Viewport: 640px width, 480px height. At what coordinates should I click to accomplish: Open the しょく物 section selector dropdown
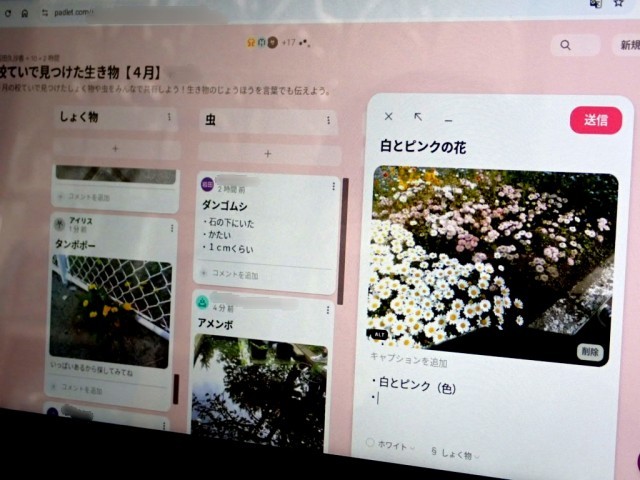456,452
